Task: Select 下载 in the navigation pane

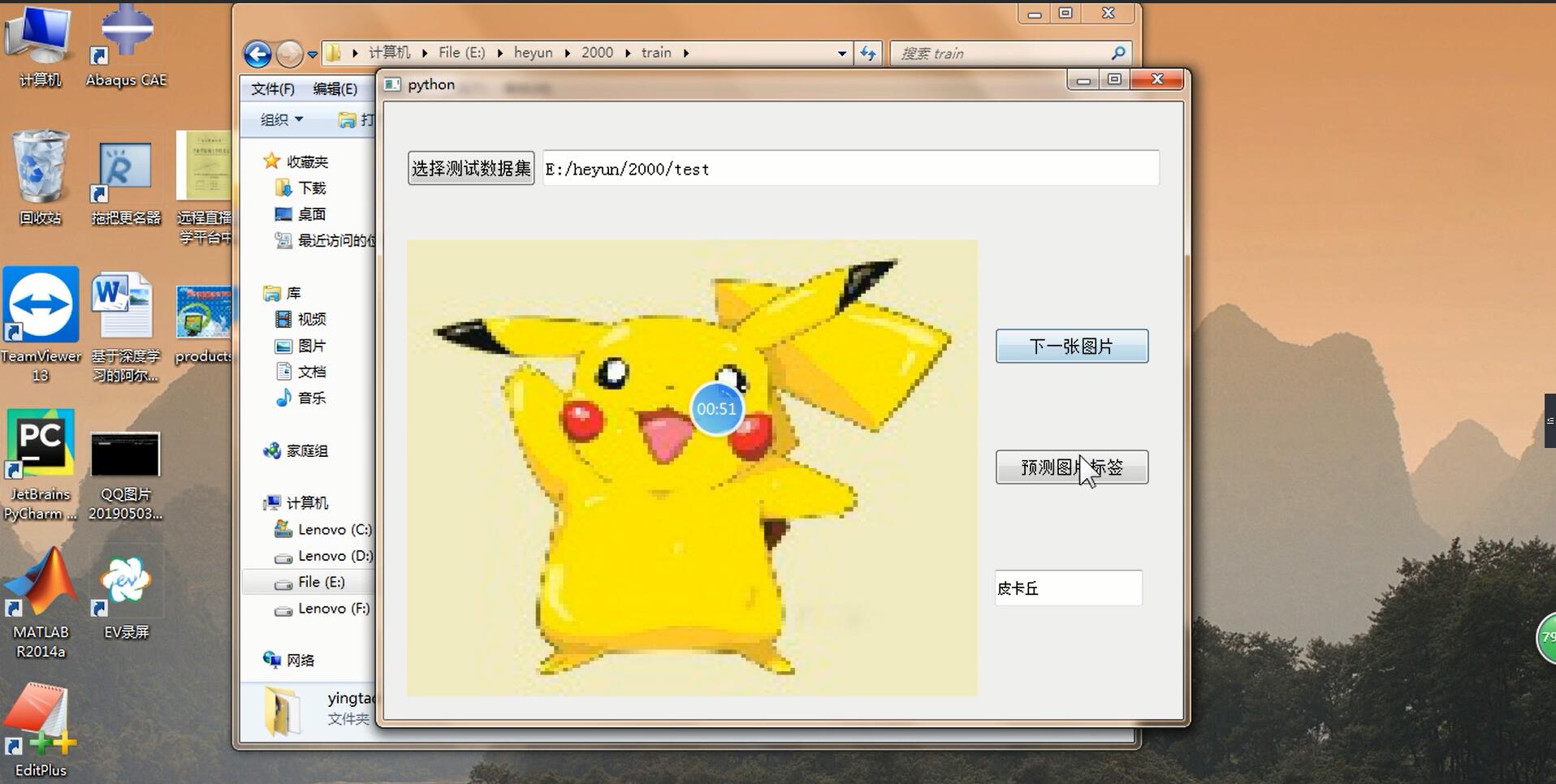Action: (301, 188)
